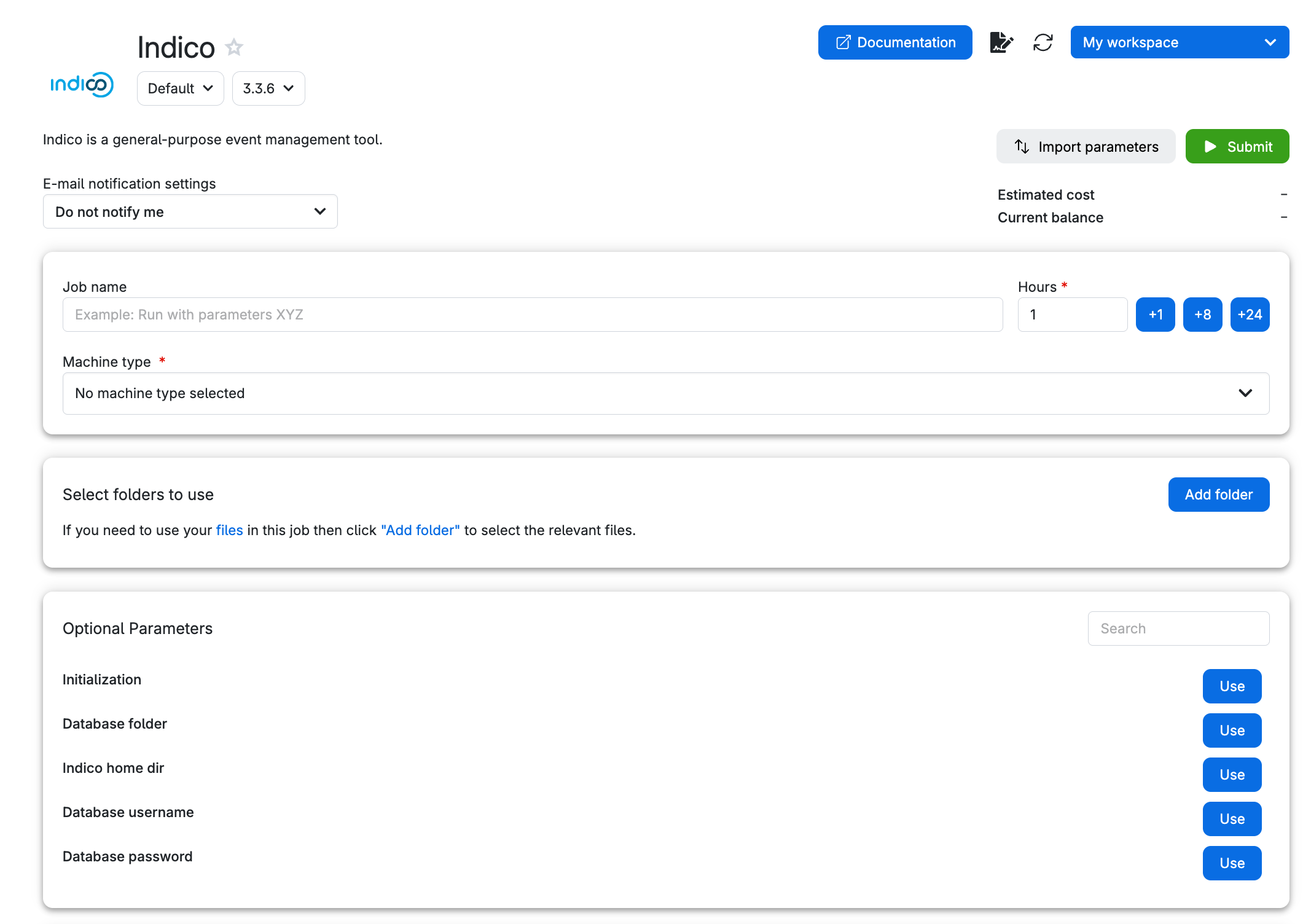Add 8 hours with +8 button
This screenshot has height=924, width=1311.
pos(1203,315)
